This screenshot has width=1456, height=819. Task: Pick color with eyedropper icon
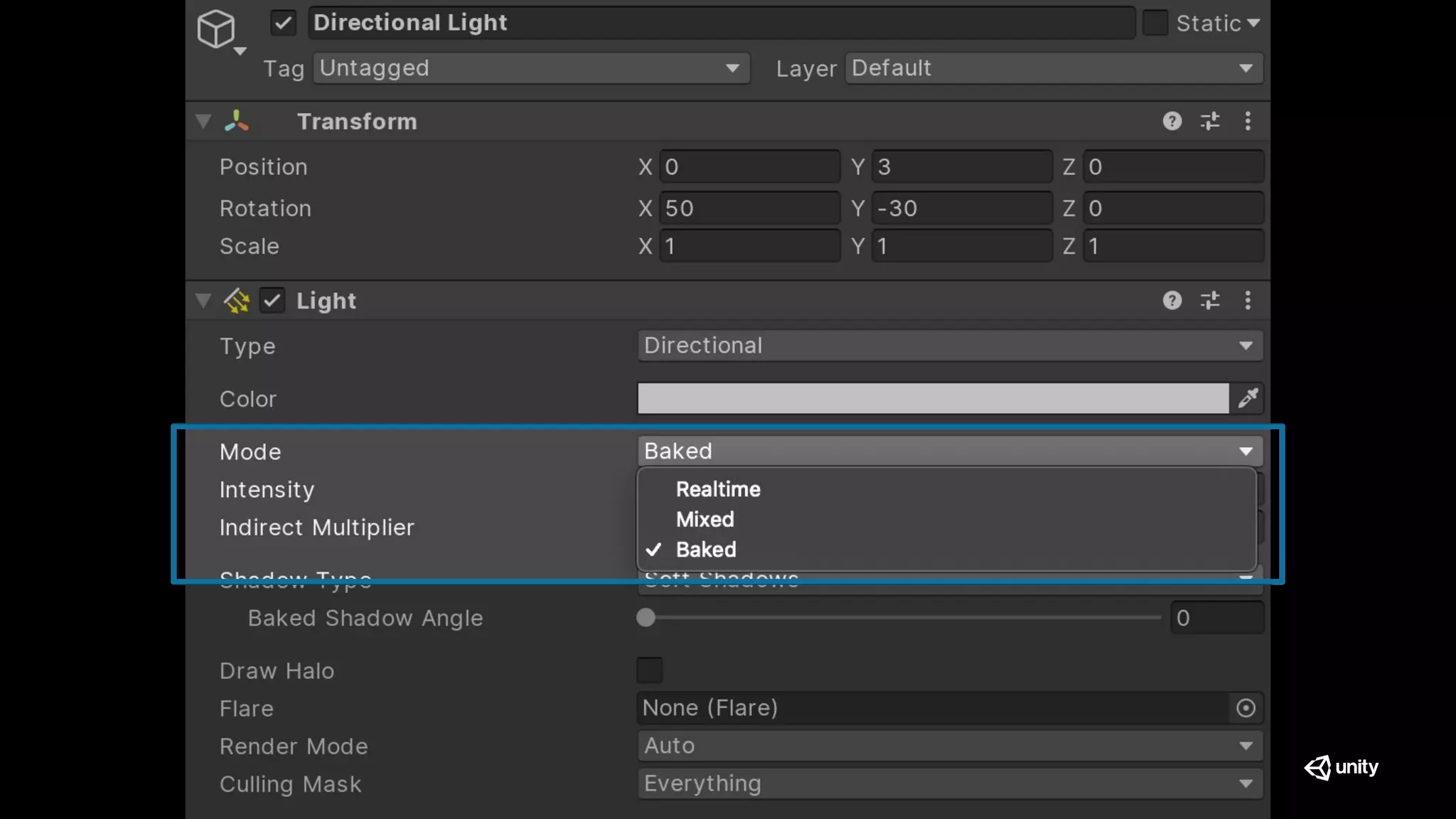(1248, 398)
